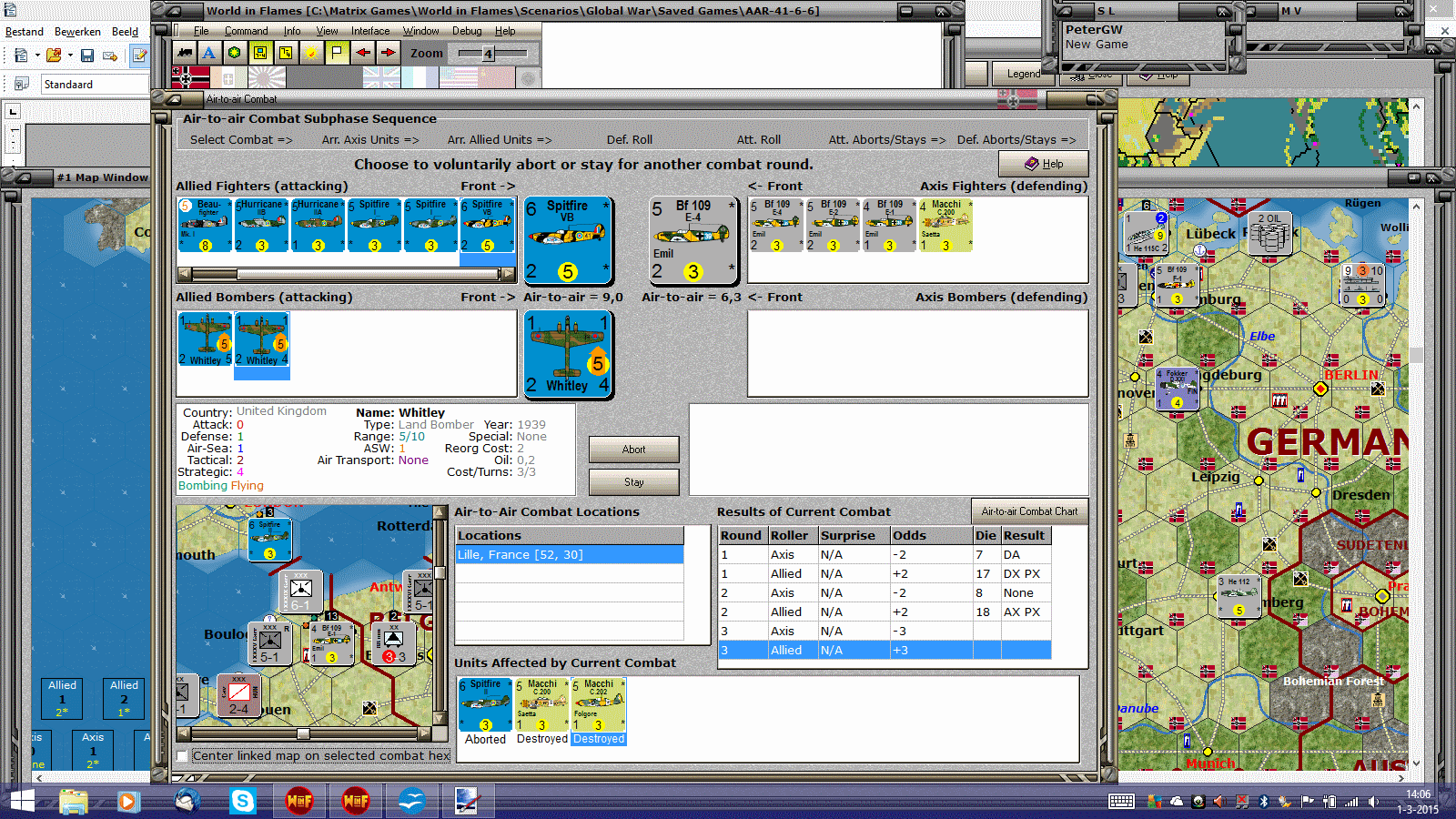This screenshot has height=819, width=1456.
Task: Open the Standaard style combo box
Action: coord(96,84)
